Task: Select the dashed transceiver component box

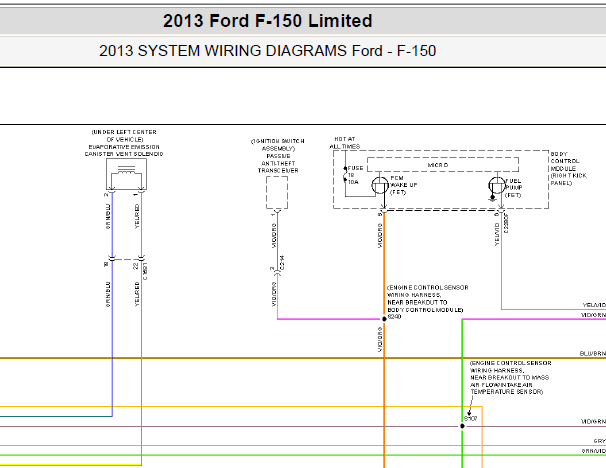Action: point(277,192)
